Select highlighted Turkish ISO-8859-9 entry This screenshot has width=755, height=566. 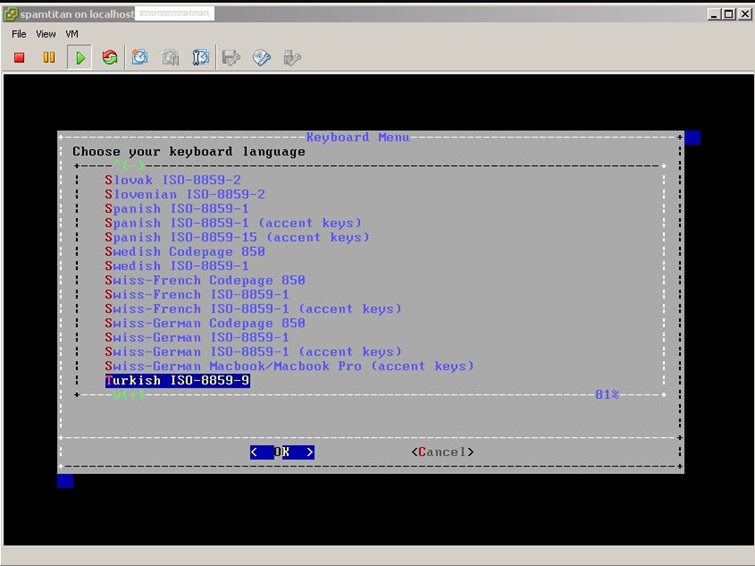(x=177, y=381)
